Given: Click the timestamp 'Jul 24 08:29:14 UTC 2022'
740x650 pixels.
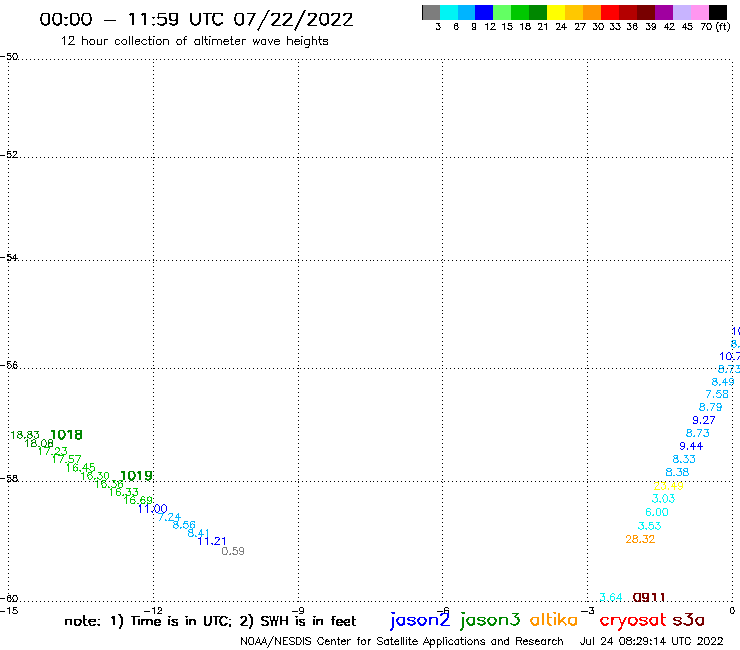Looking at the screenshot, I should (651, 642).
